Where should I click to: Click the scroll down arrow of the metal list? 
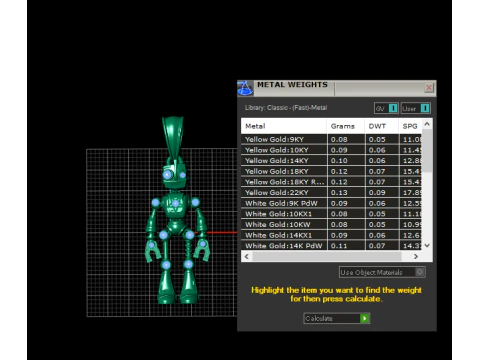(x=427, y=245)
